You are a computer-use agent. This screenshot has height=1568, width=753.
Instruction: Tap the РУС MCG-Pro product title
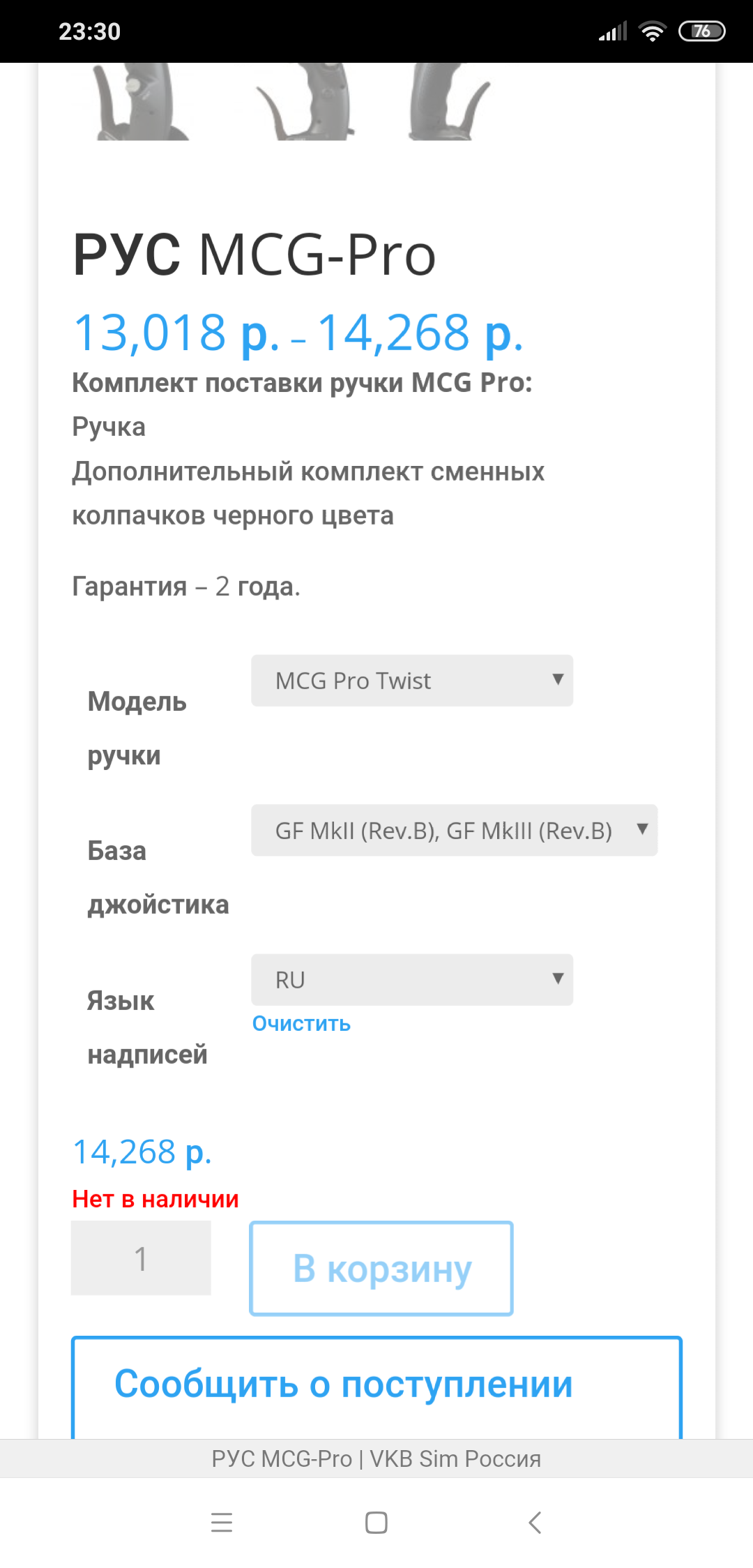click(254, 255)
